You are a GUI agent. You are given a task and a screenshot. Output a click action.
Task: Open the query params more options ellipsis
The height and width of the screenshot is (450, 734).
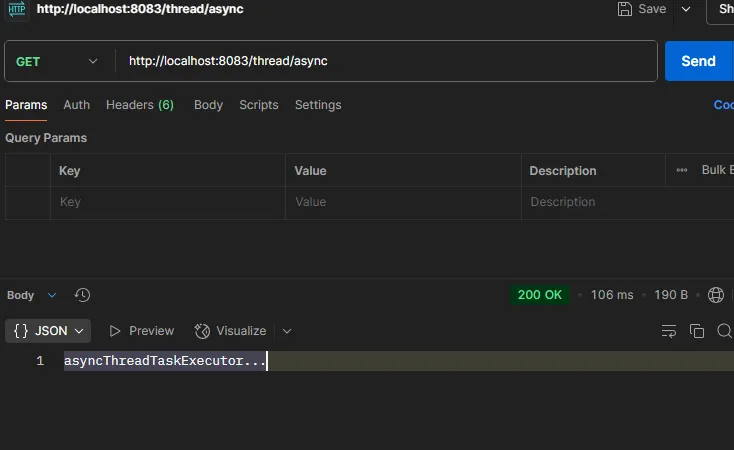pos(682,170)
